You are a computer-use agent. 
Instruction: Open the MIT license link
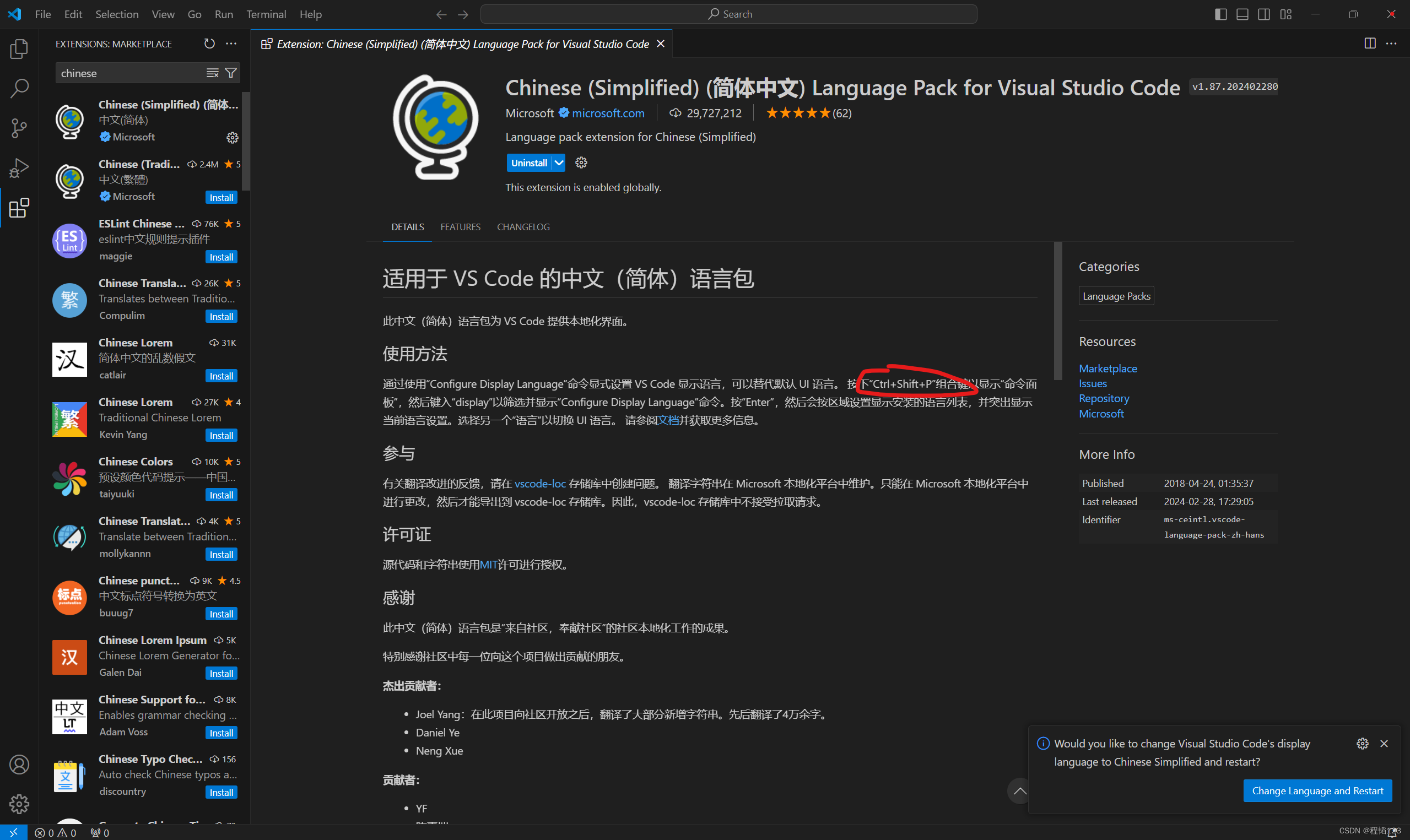pyautogui.click(x=489, y=565)
